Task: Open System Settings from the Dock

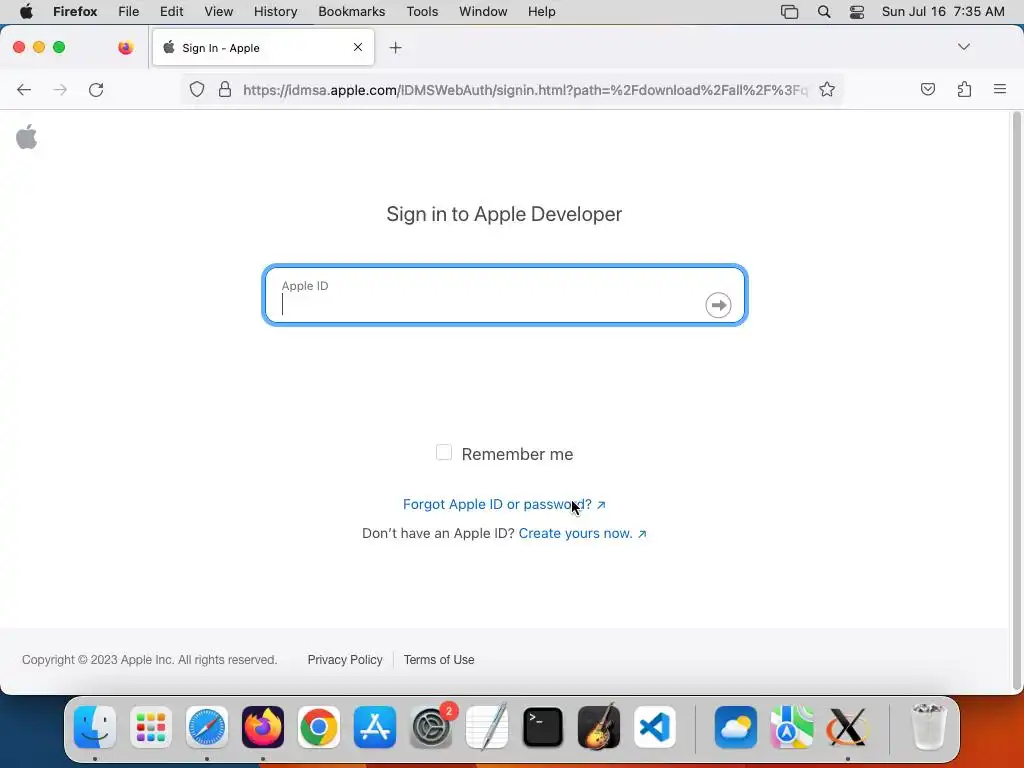Action: (431, 727)
